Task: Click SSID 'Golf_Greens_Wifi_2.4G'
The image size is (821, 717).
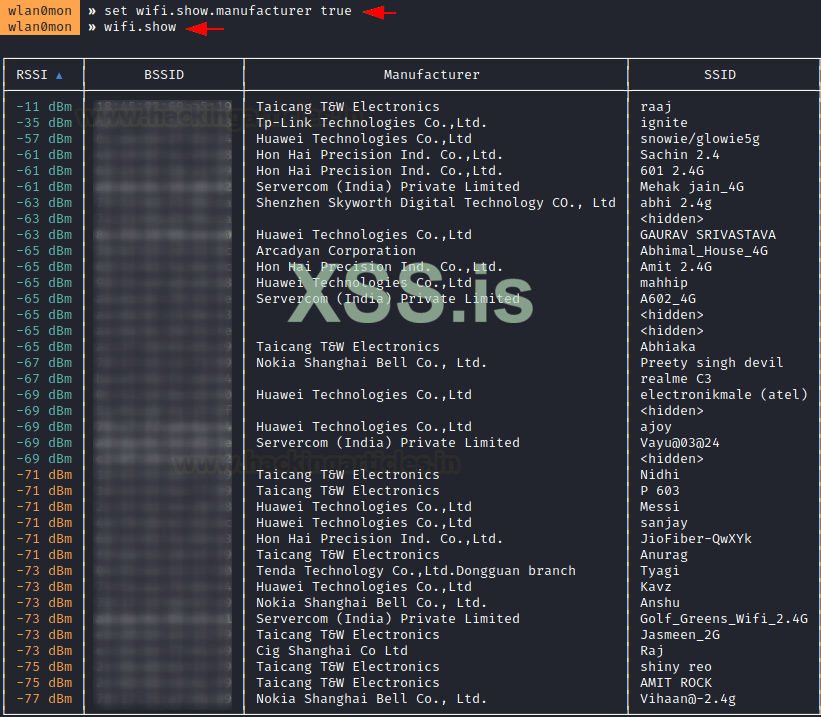Action: point(724,619)
